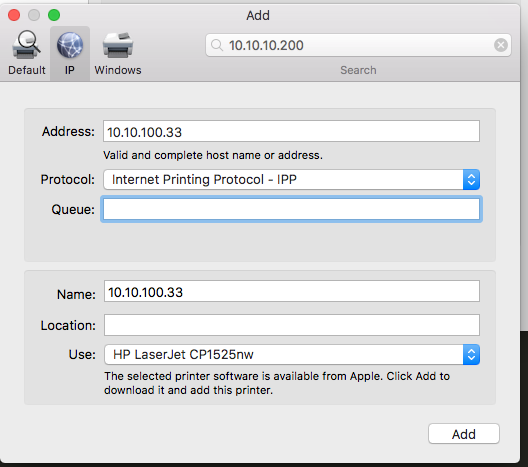Viewport: 528px width, 467px height.
Task: Focus the Queue text field
Action: [x=291, y=209]
